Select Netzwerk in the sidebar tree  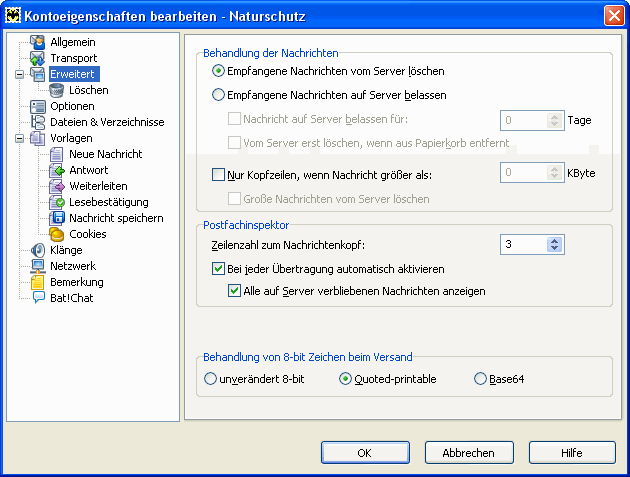(x=72, y=266)
